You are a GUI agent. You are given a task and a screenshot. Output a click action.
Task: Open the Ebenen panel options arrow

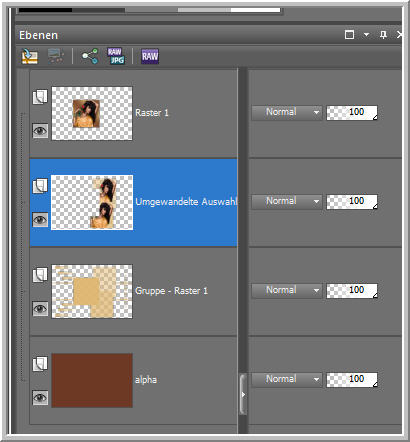(x=366, y=35)
